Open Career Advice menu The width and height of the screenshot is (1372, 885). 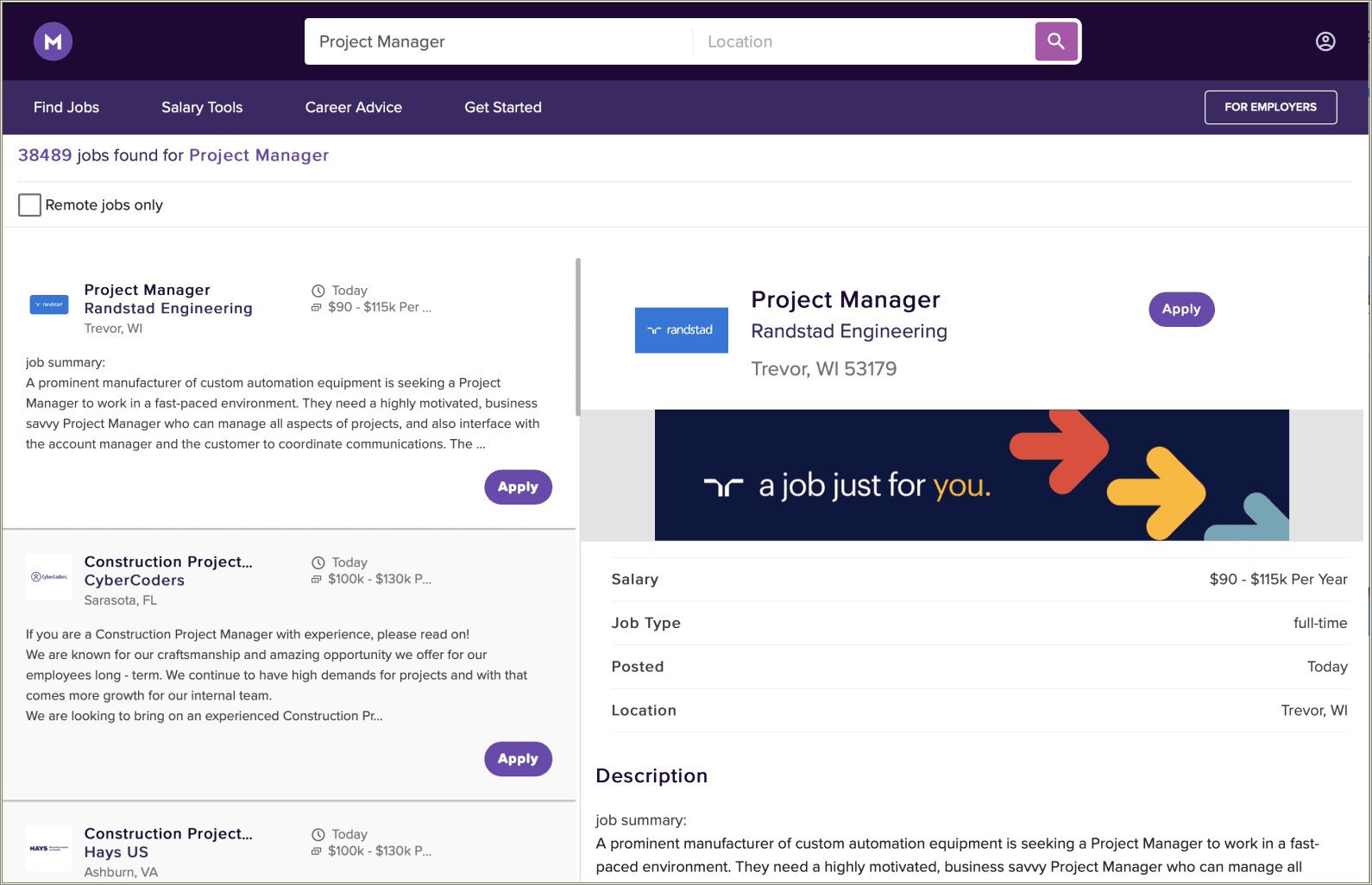pyautogui.click(x=353, y=107)
